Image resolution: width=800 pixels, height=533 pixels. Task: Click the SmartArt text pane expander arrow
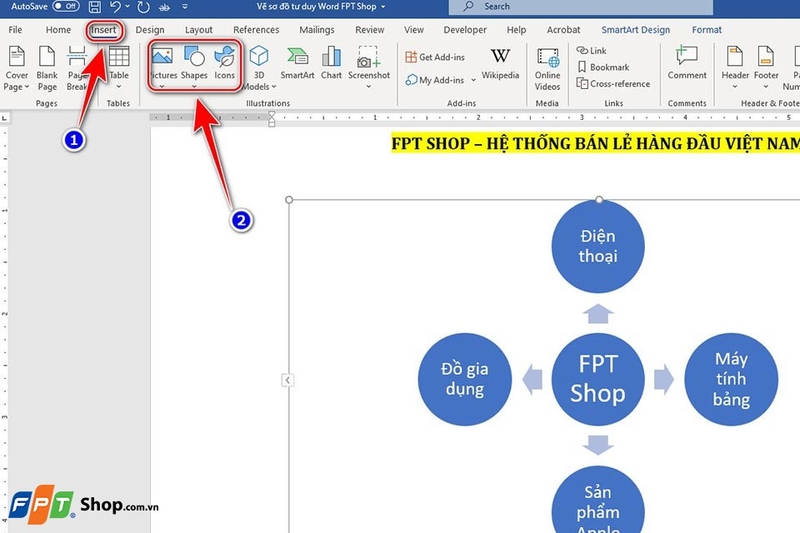[x=288, y=380]
